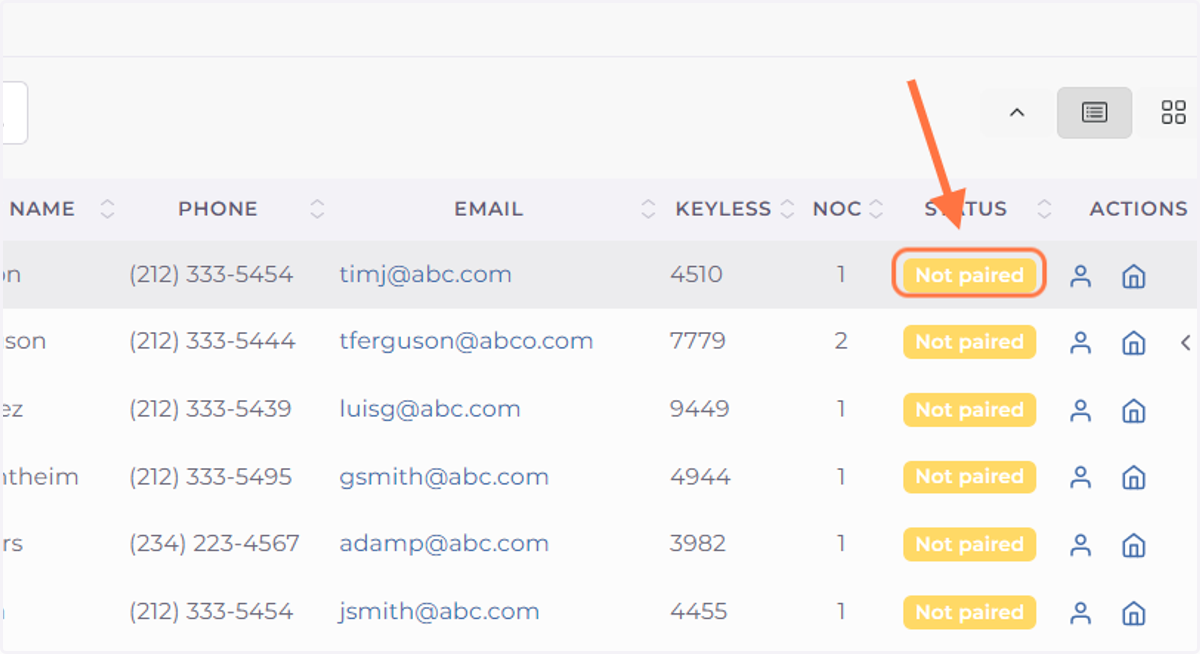Switch to list view layout

(x=1095, y=113)
